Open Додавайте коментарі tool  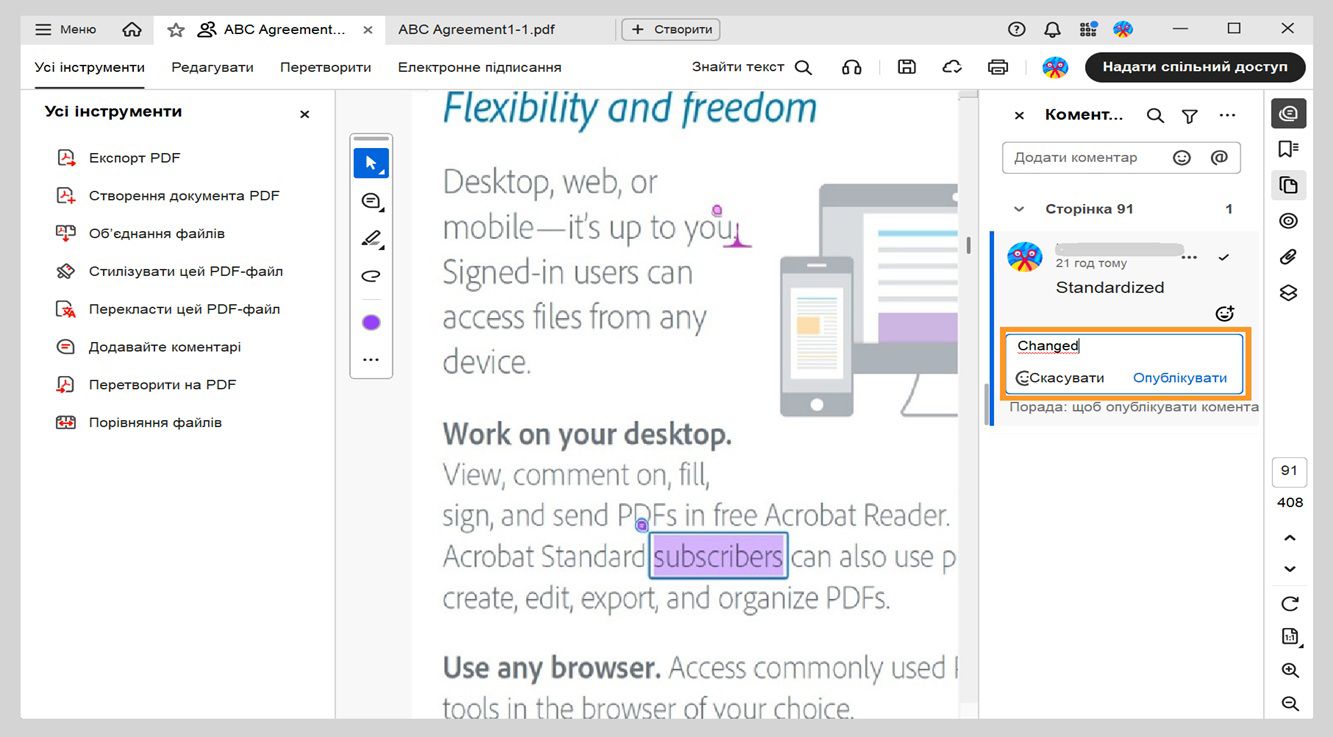click(x=149, y=347)
